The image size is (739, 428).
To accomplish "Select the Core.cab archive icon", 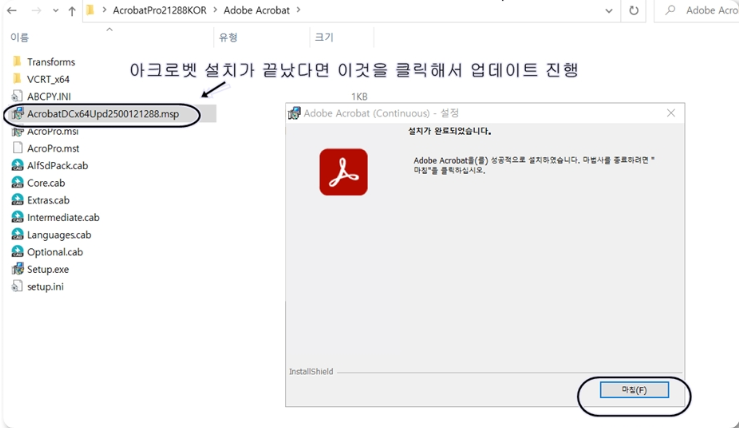I will point(17,183).
